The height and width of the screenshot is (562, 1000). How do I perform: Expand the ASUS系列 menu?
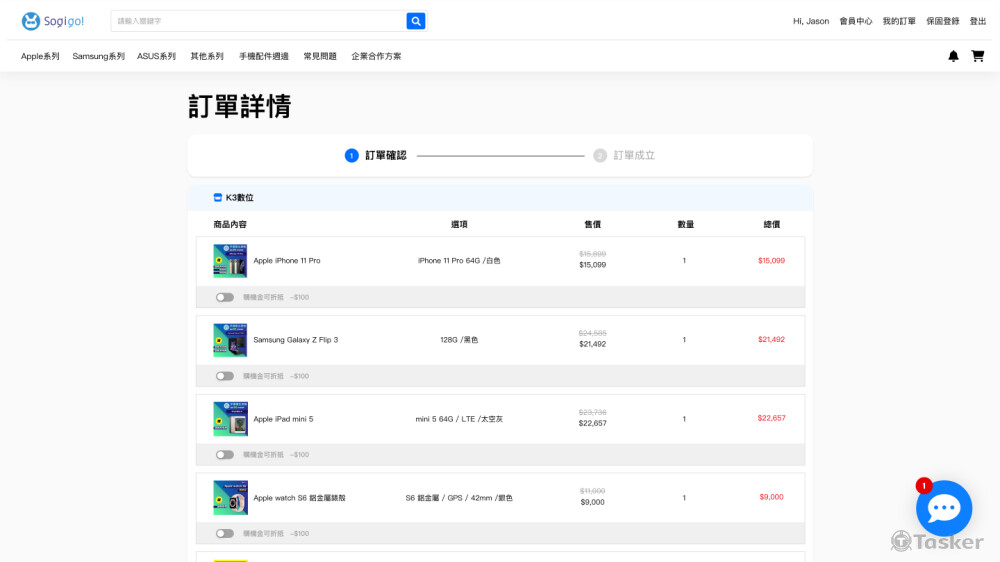pyautogui.click(x=156, y=56)
